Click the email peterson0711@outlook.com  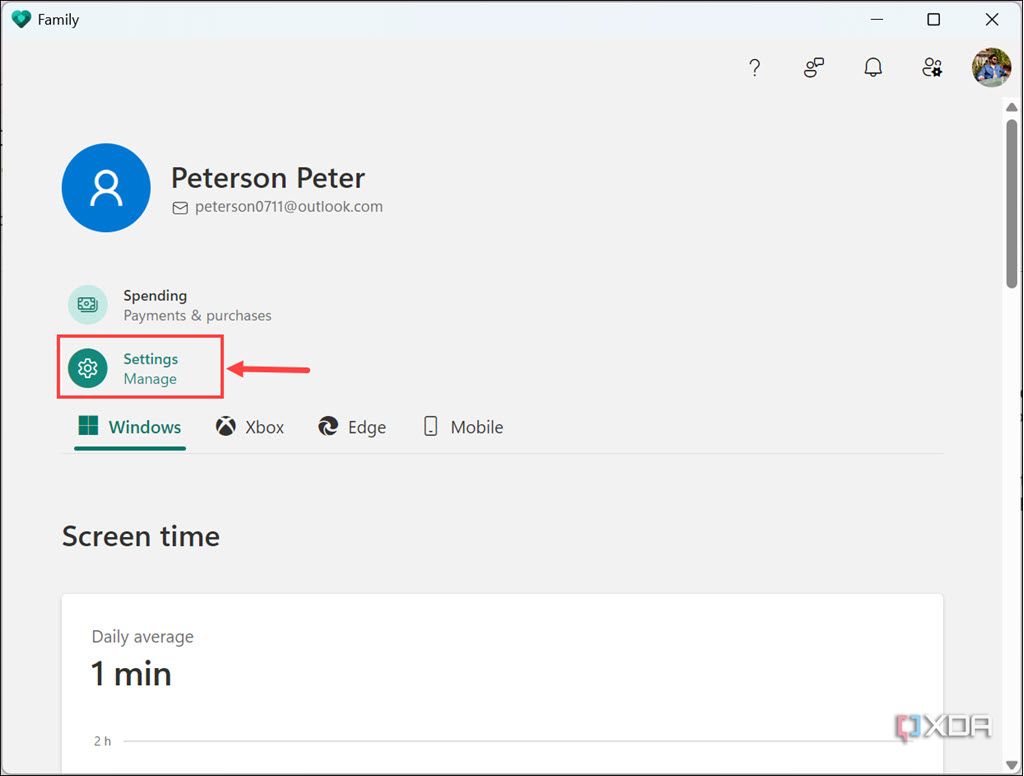click(x=289, y=207)
